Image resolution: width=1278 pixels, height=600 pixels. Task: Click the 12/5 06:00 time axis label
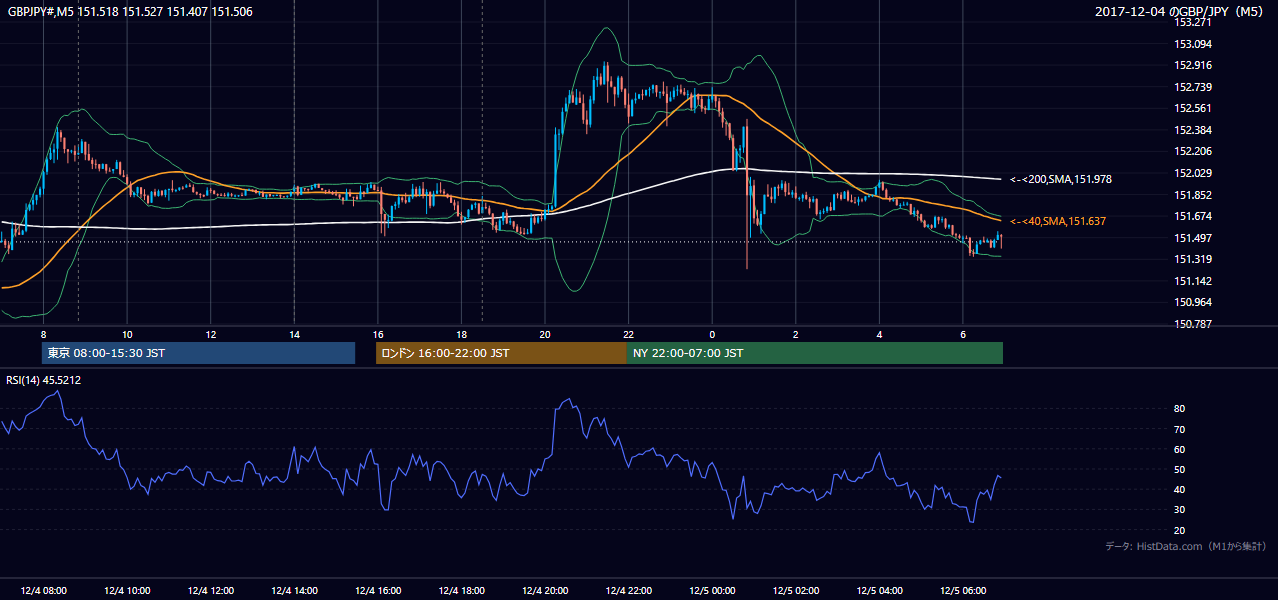click(963, 591)
